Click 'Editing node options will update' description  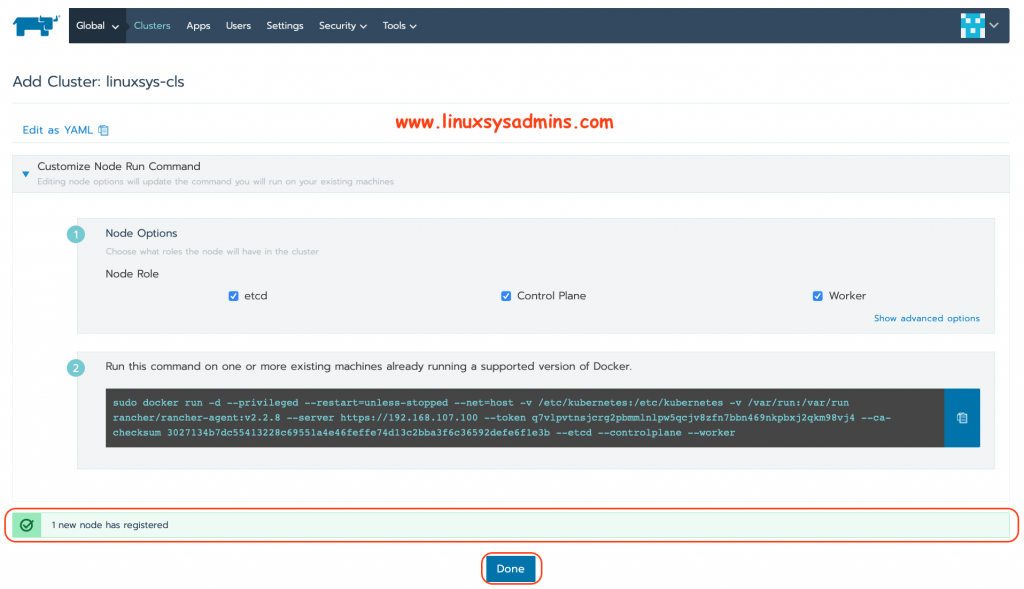[216, 182]
